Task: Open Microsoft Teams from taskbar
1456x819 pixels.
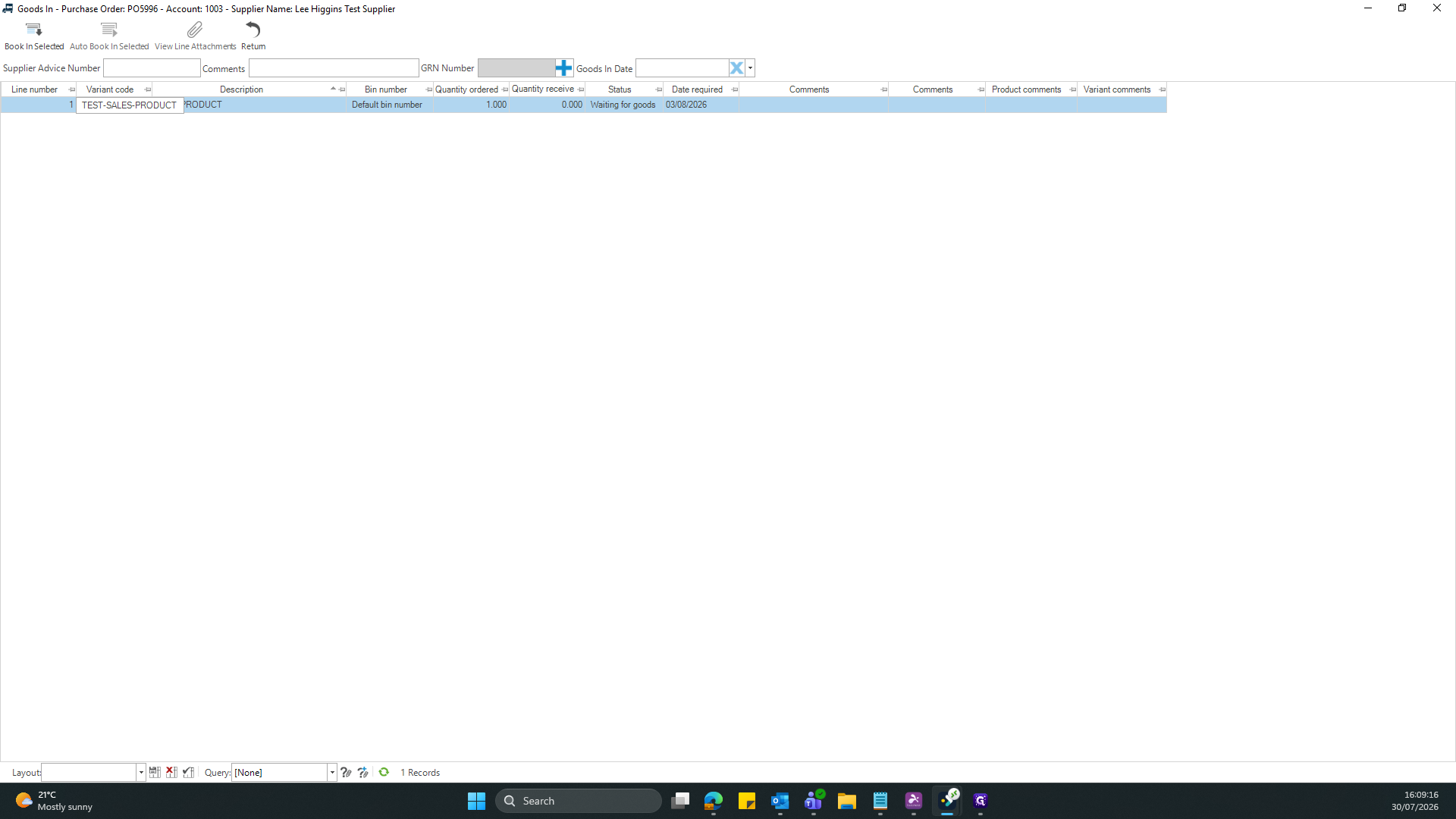Action: click(x=814, y=801)
